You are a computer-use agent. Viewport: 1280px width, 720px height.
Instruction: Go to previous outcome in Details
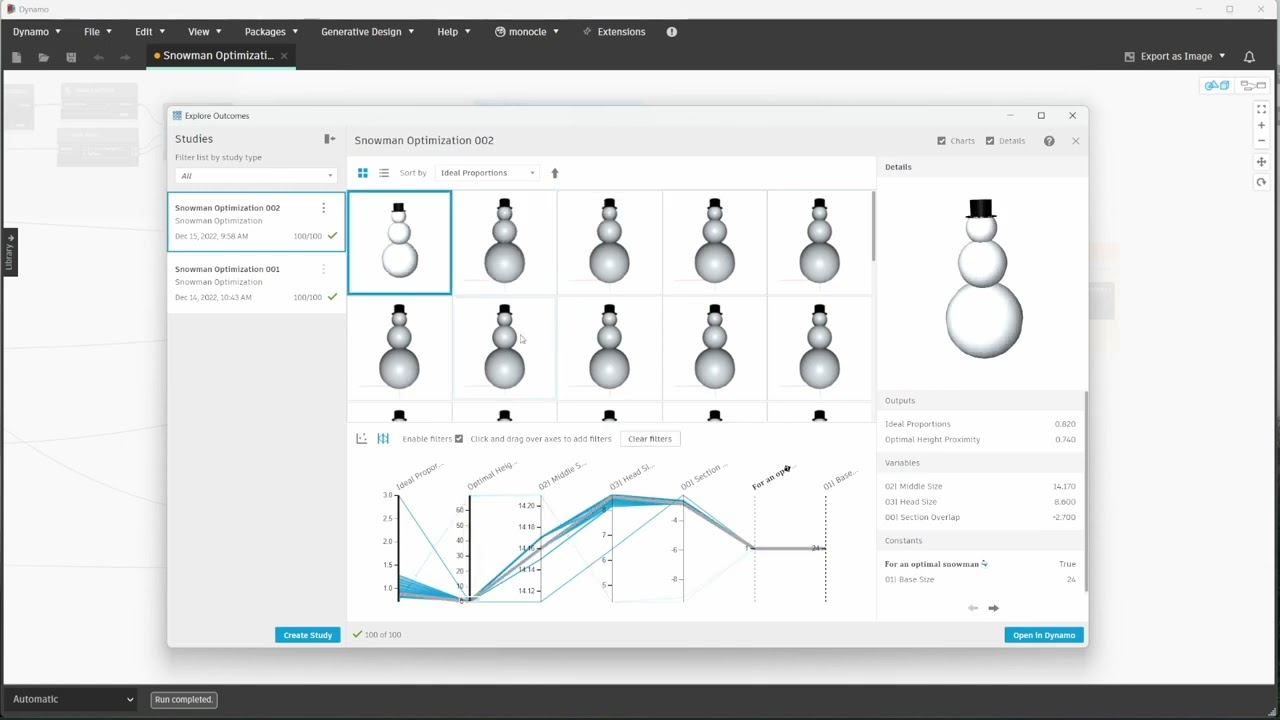[973, 608]
